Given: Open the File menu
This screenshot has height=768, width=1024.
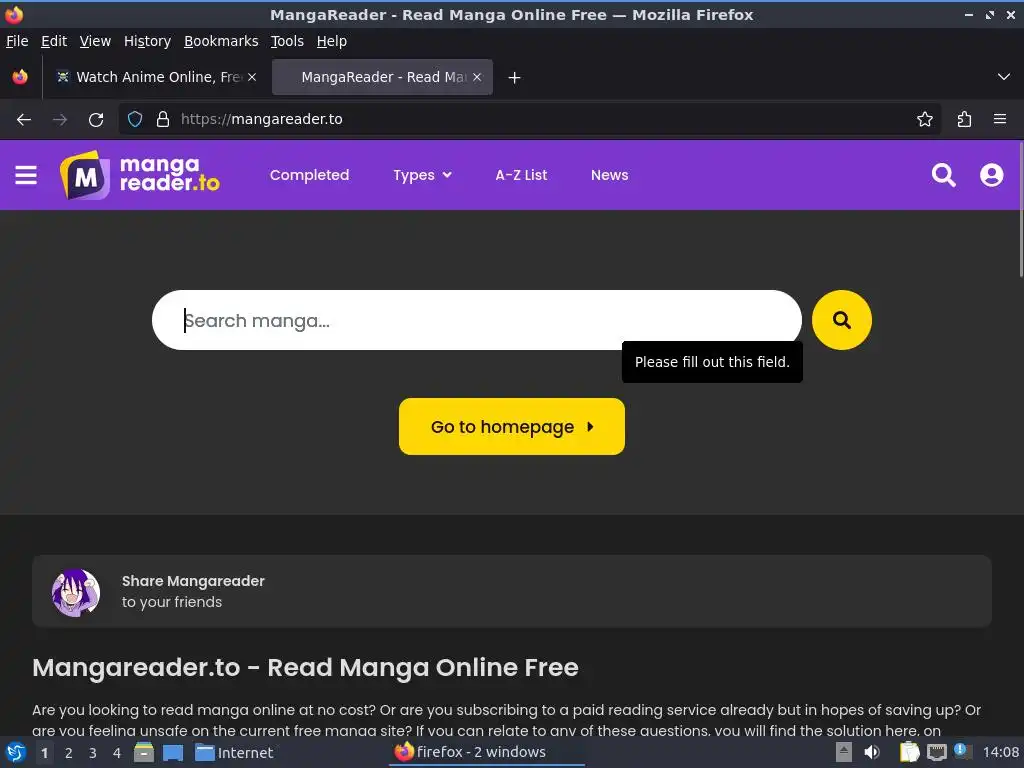Looking at the screenshot, I should click(x=17, y=41).
